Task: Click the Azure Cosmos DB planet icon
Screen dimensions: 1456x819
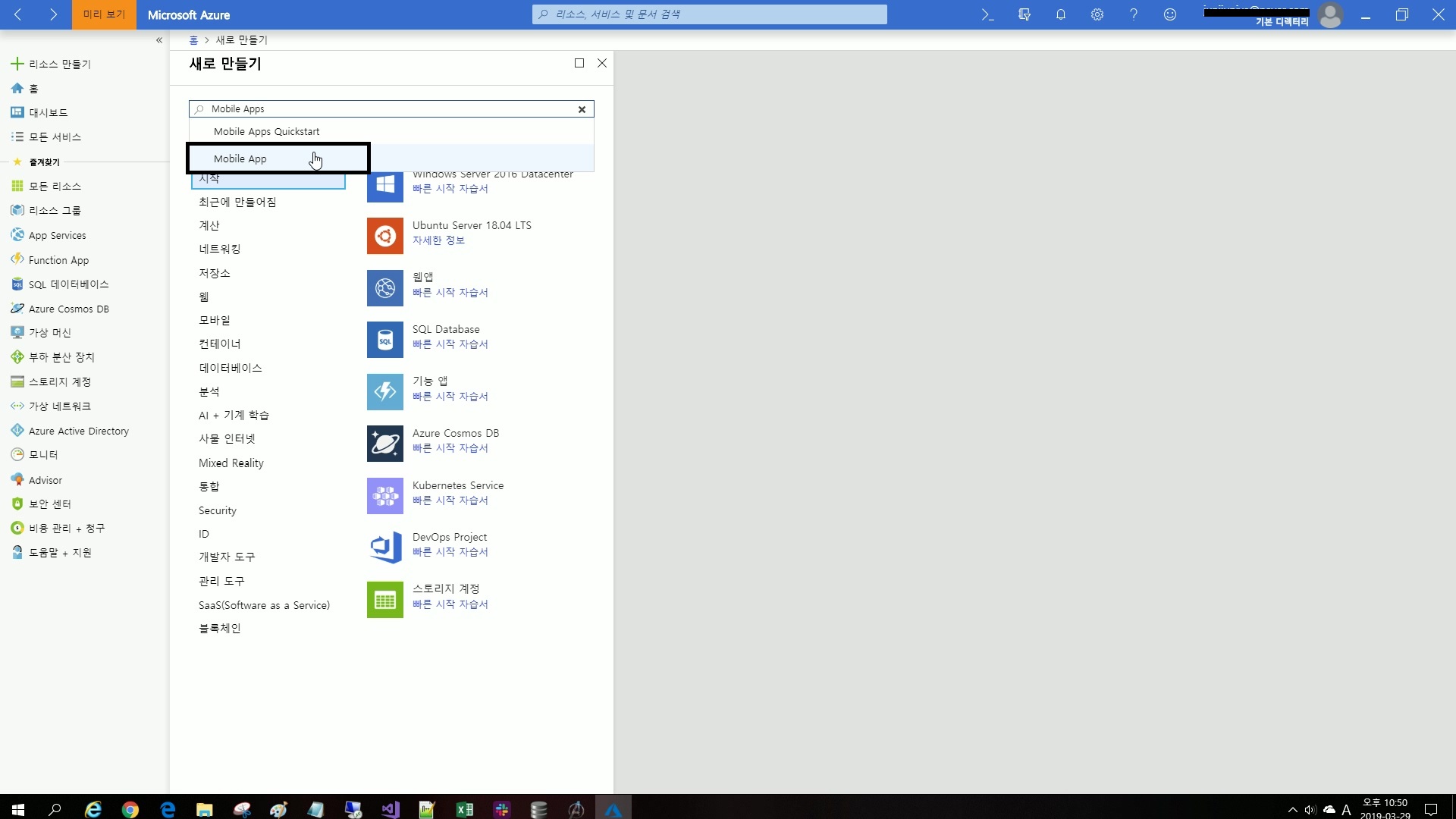Action: coord(385,444)
